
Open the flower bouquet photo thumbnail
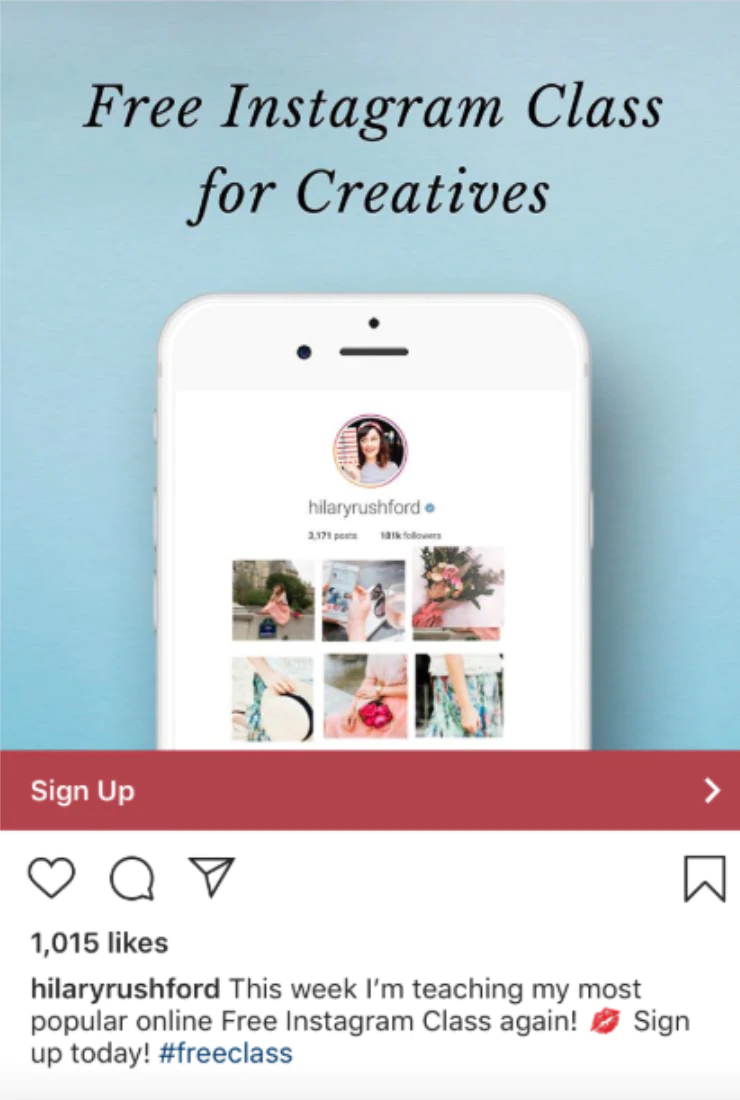[x=458, y=593]
